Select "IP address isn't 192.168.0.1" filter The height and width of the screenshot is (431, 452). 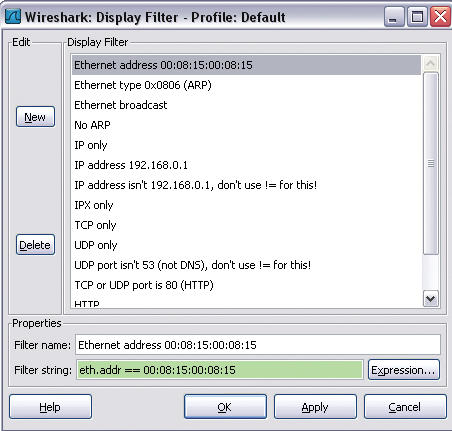point(247,185)
